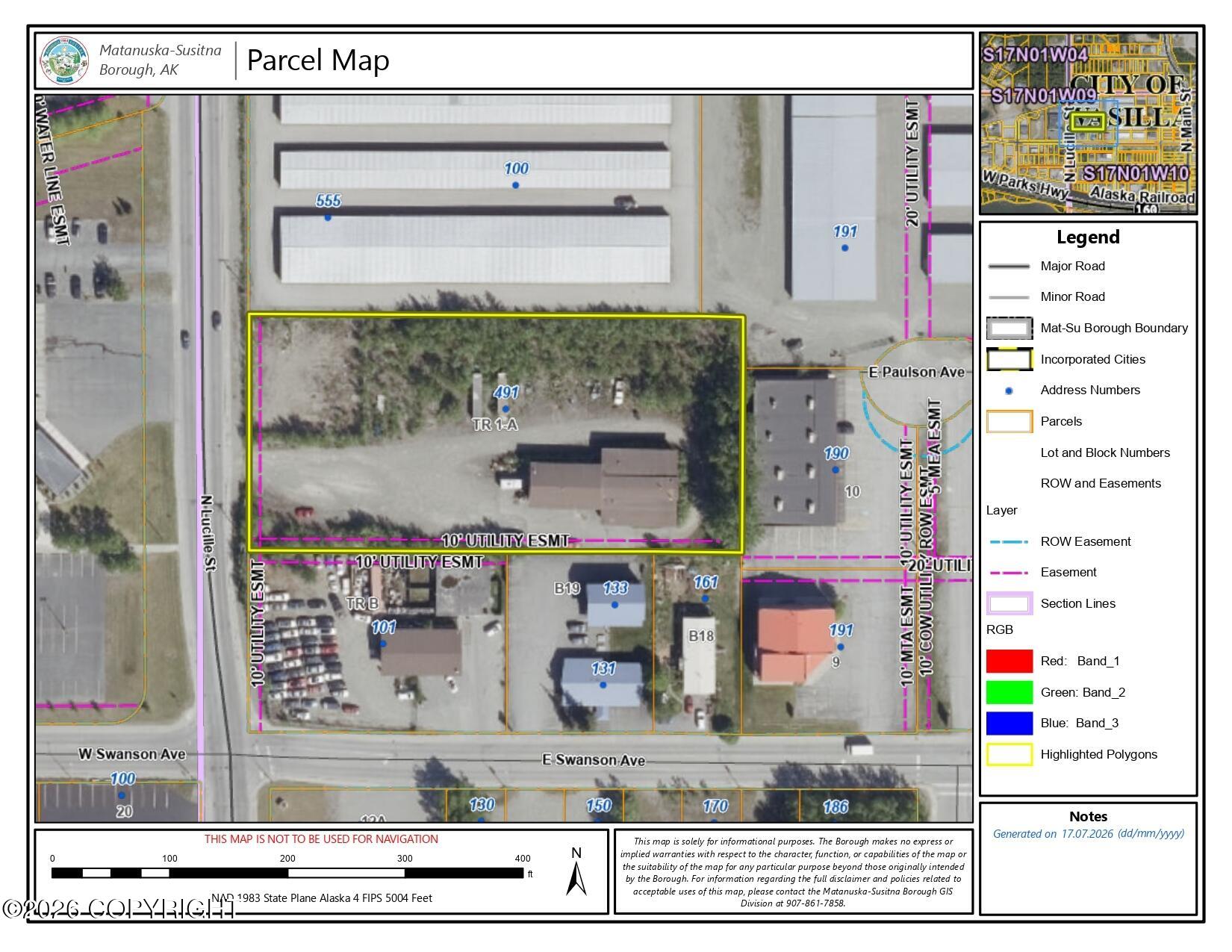Click the blue address dot under 133
This screenshot has height=952, width=1232.
tap(615, 605)
